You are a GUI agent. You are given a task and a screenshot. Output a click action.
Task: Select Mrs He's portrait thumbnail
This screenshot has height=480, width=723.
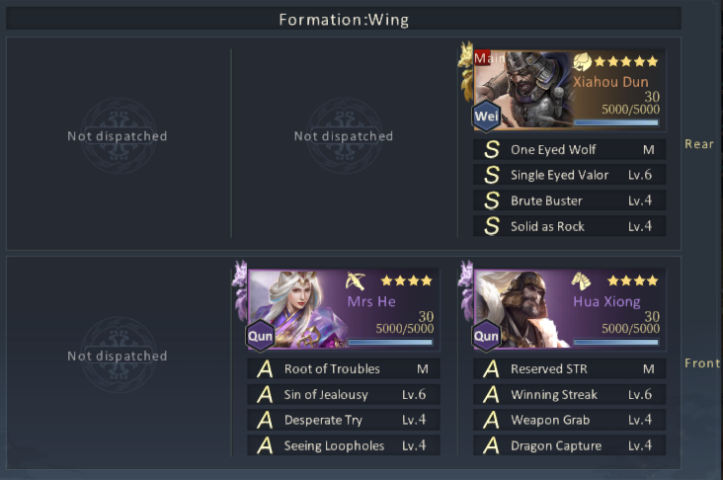[x=297, y=308]
